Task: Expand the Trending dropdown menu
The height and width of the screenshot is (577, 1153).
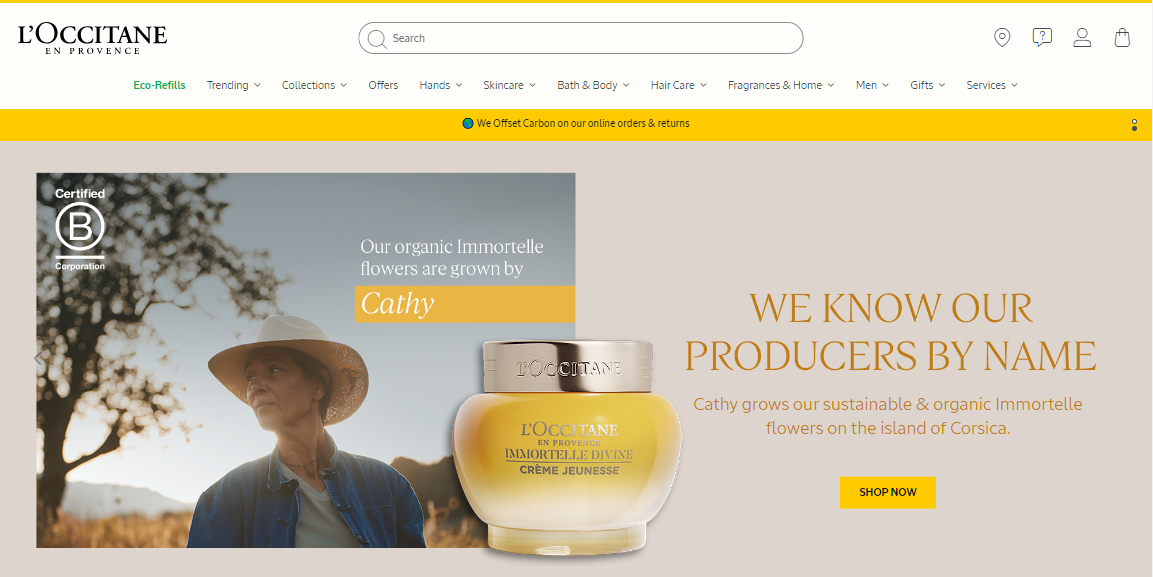Action: (234, 85)
